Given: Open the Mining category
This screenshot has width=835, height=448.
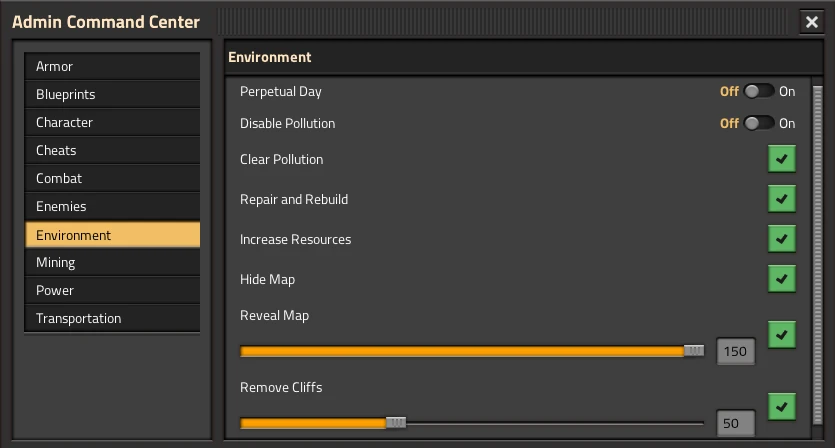Looking at the screenshot, I should [x=112, y=263].
